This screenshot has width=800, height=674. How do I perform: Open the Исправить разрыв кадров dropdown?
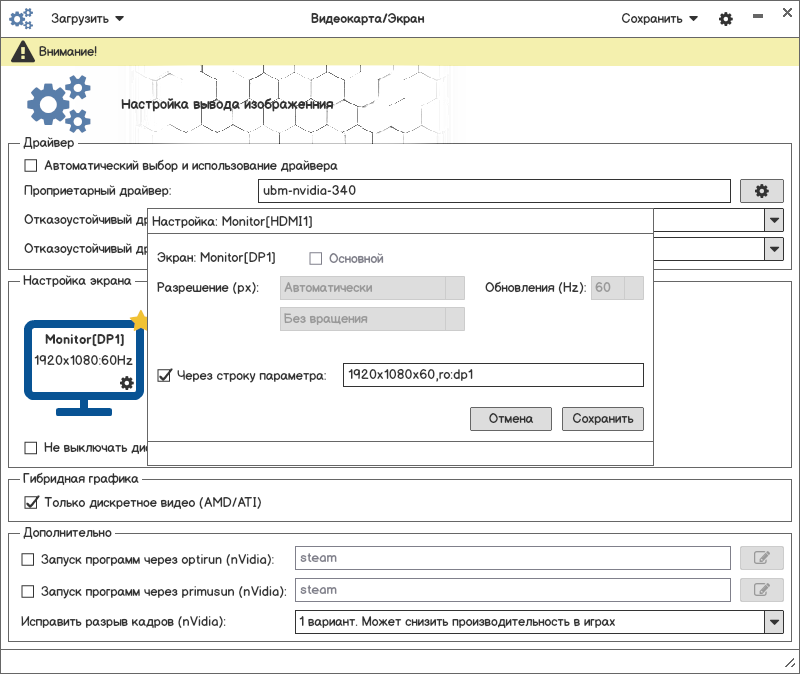[x=539, y=622]
